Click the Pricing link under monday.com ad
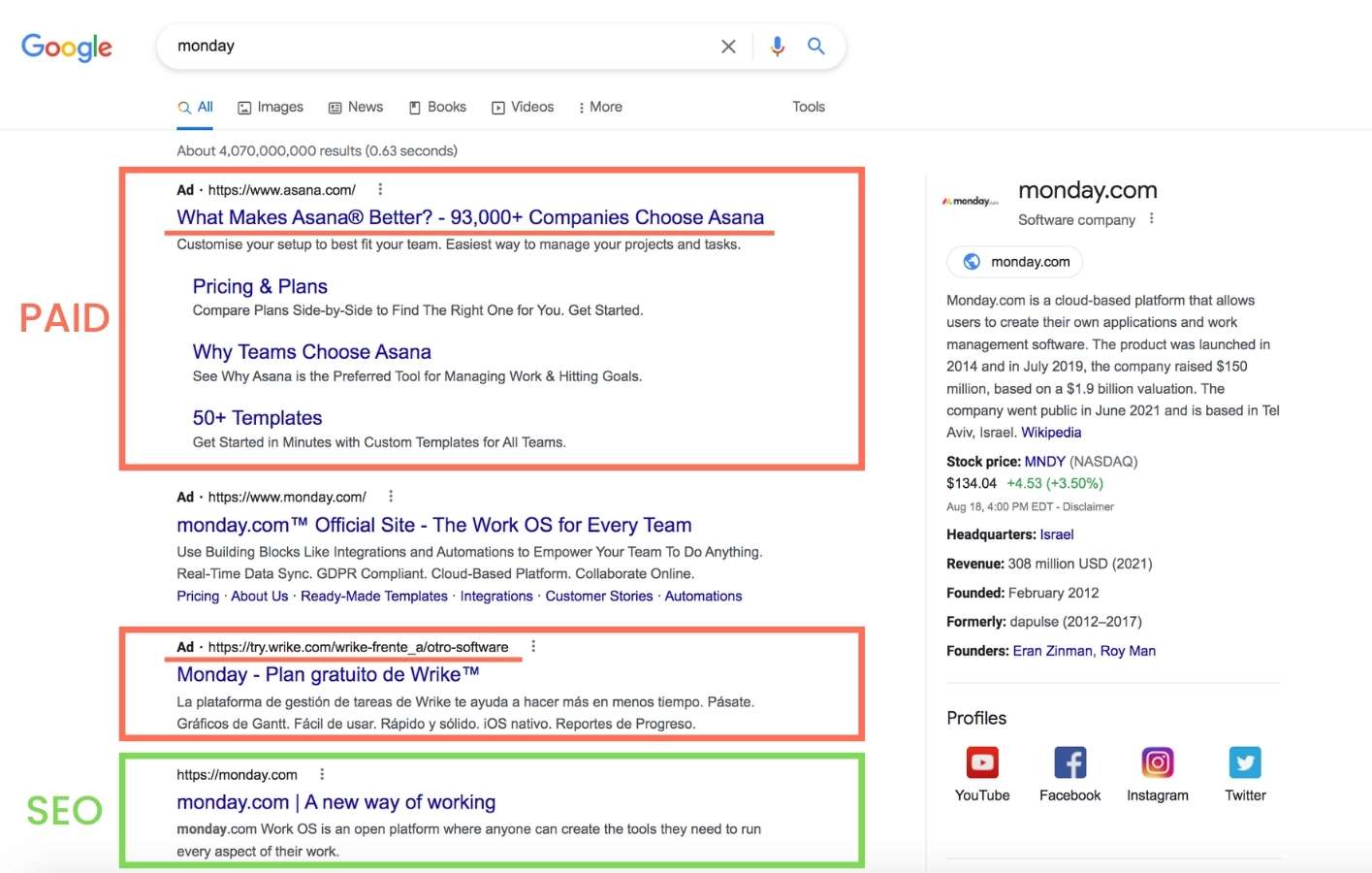 click(198, 596)
